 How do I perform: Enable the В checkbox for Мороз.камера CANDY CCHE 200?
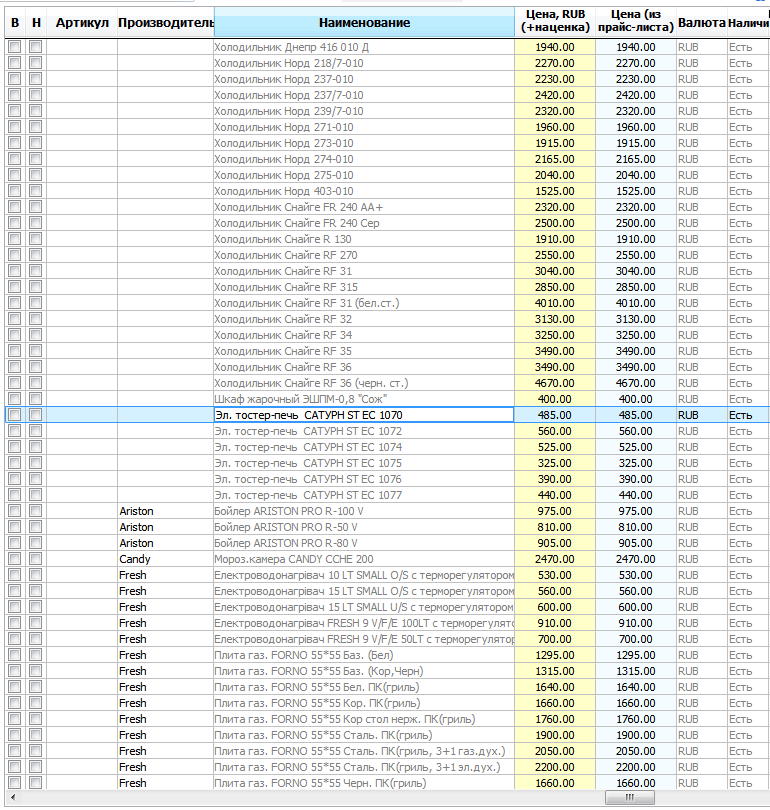pyautogui.click(x=14, y=559)
